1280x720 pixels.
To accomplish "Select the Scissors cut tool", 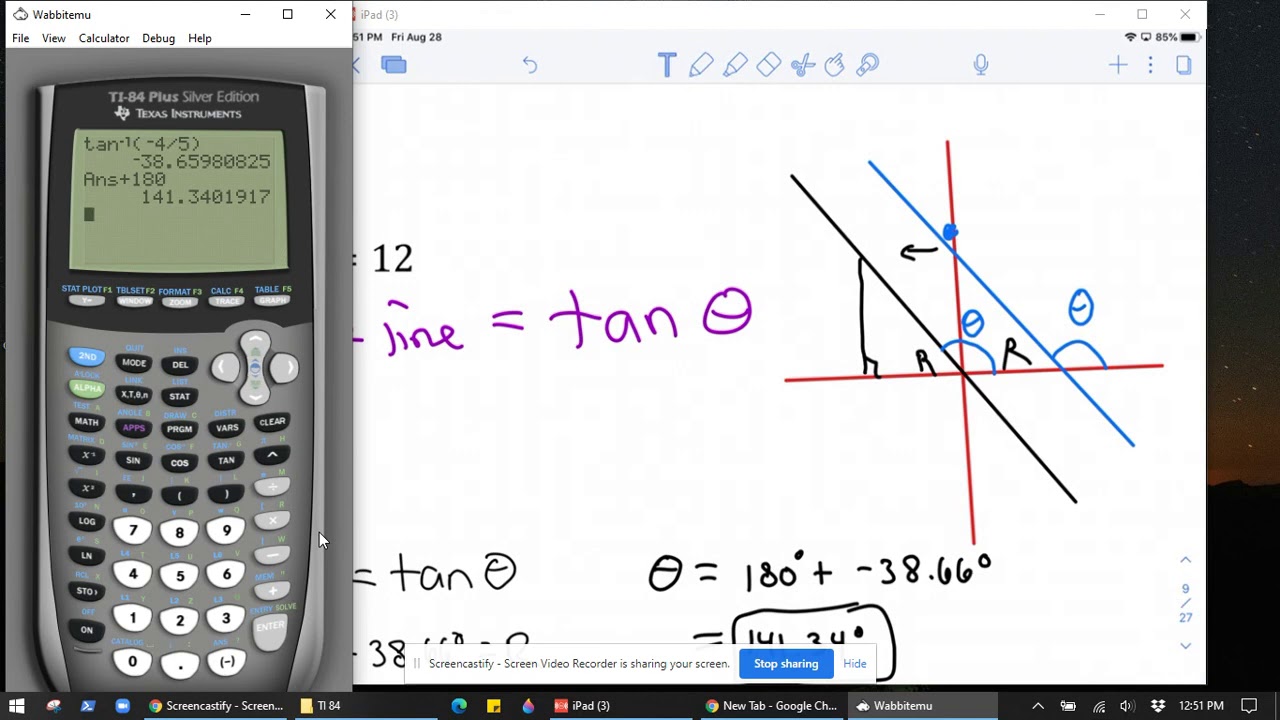I will [802, 65].
